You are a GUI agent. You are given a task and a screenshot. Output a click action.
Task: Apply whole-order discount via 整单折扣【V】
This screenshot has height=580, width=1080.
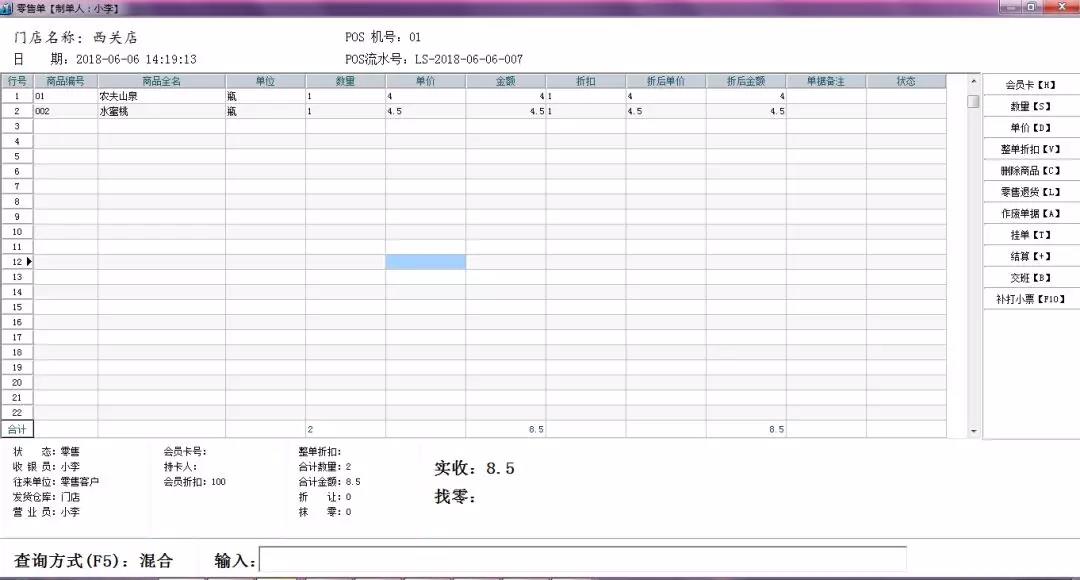(x=1030, y=149)
